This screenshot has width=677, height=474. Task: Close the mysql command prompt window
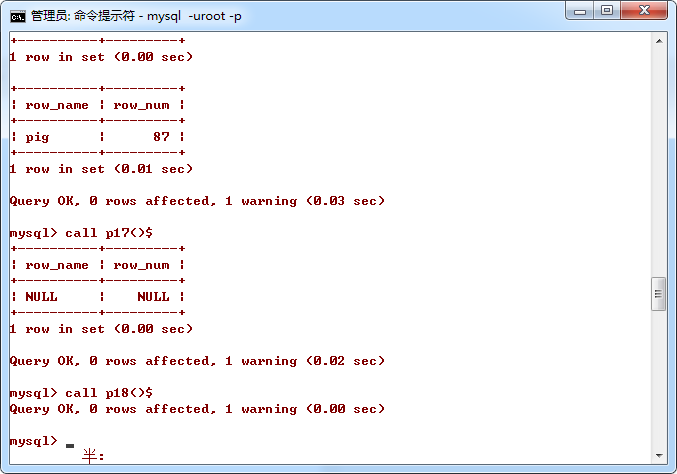click(x=644, y=10)
